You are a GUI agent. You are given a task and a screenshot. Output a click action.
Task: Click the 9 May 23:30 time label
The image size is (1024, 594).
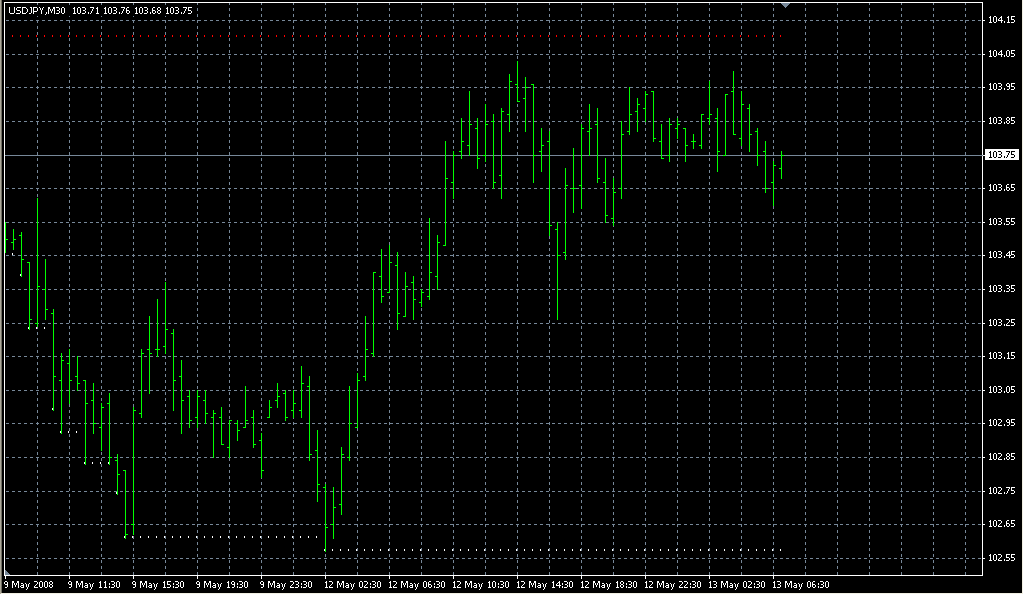tap(287, 584)
